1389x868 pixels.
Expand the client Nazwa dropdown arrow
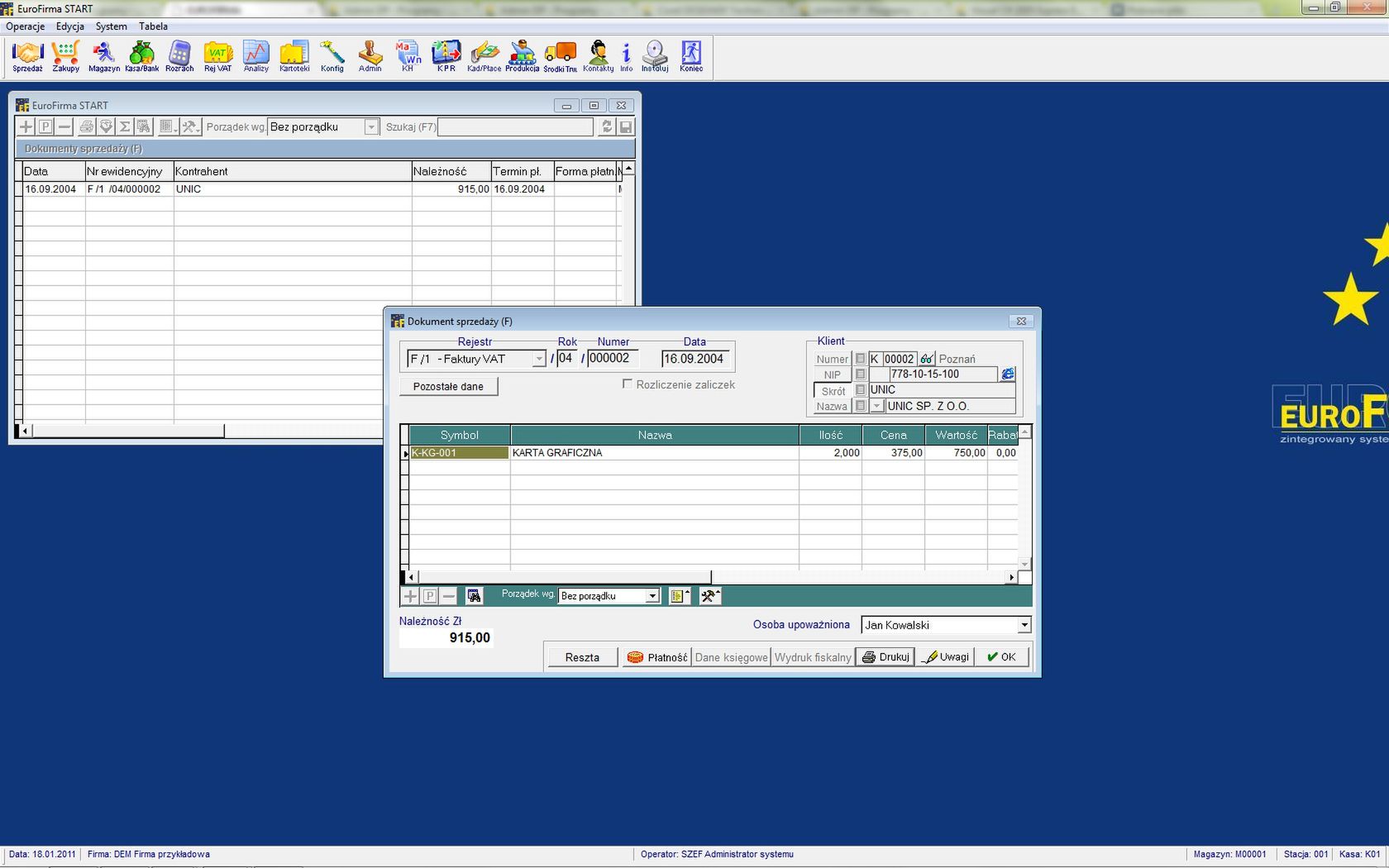(x=877, y=406)
